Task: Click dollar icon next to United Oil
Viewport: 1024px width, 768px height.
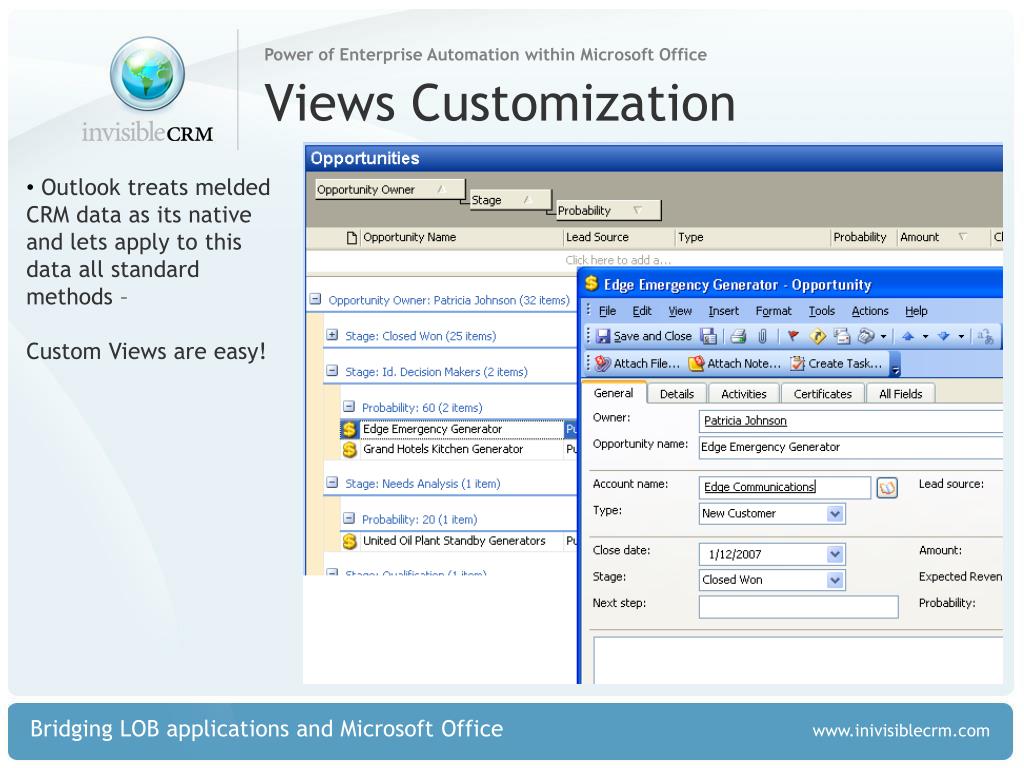Action: 349,541
